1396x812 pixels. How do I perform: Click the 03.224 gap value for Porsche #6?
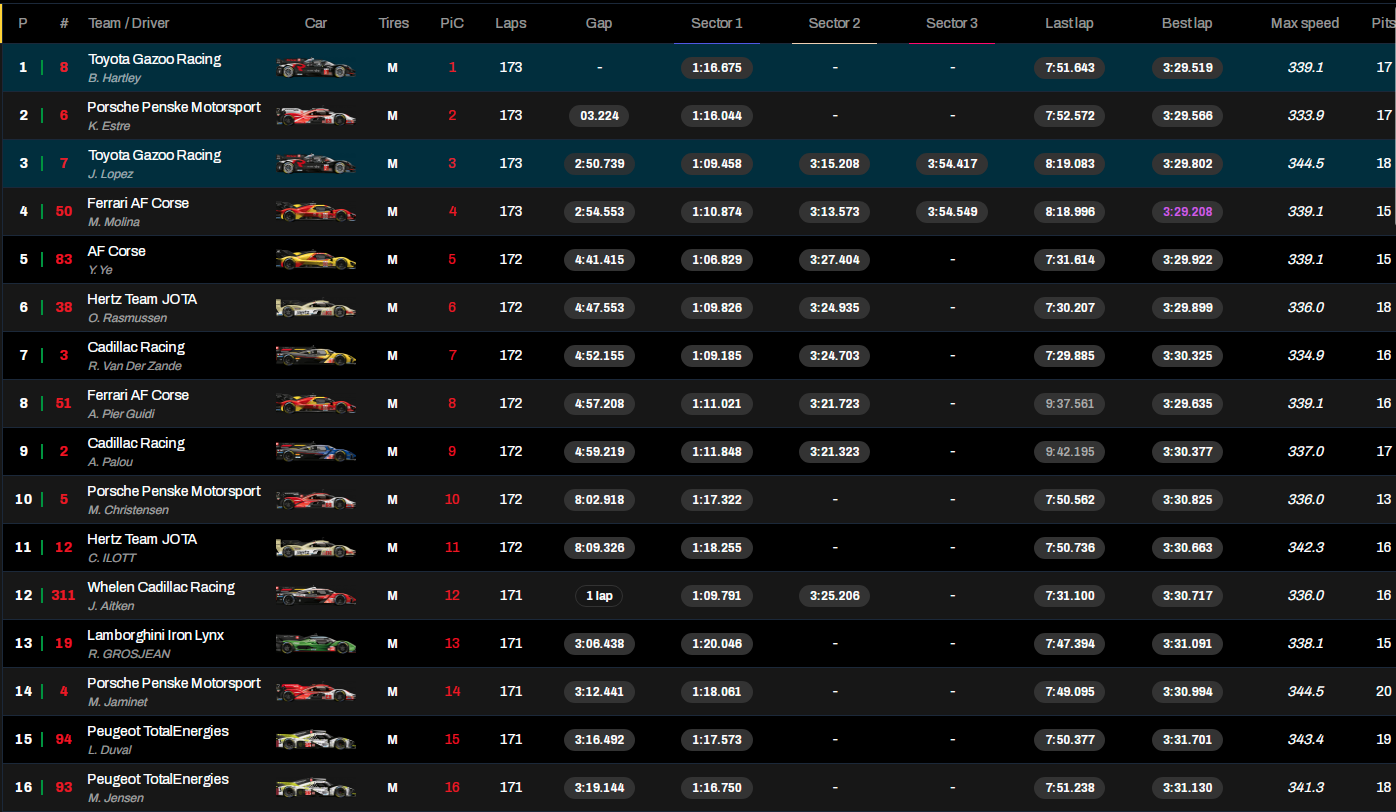click(599, 116)
